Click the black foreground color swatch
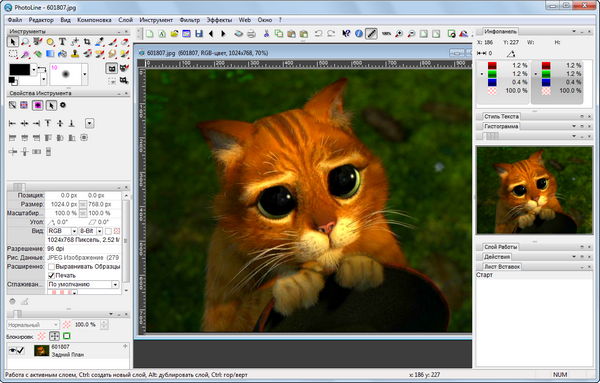Image resolution: width=600 pixels, height=383 pixels. click(20, 69)
